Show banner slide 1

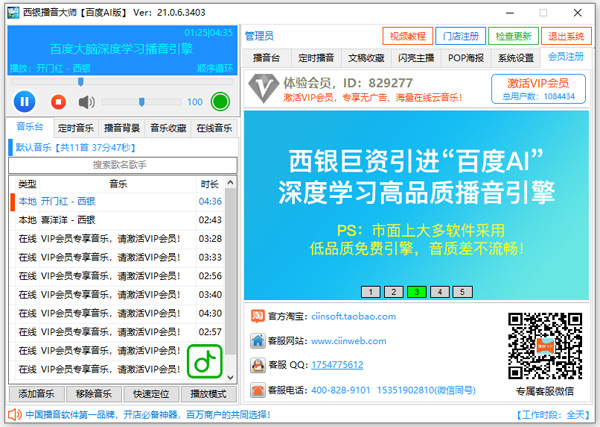tap(371, 292)
